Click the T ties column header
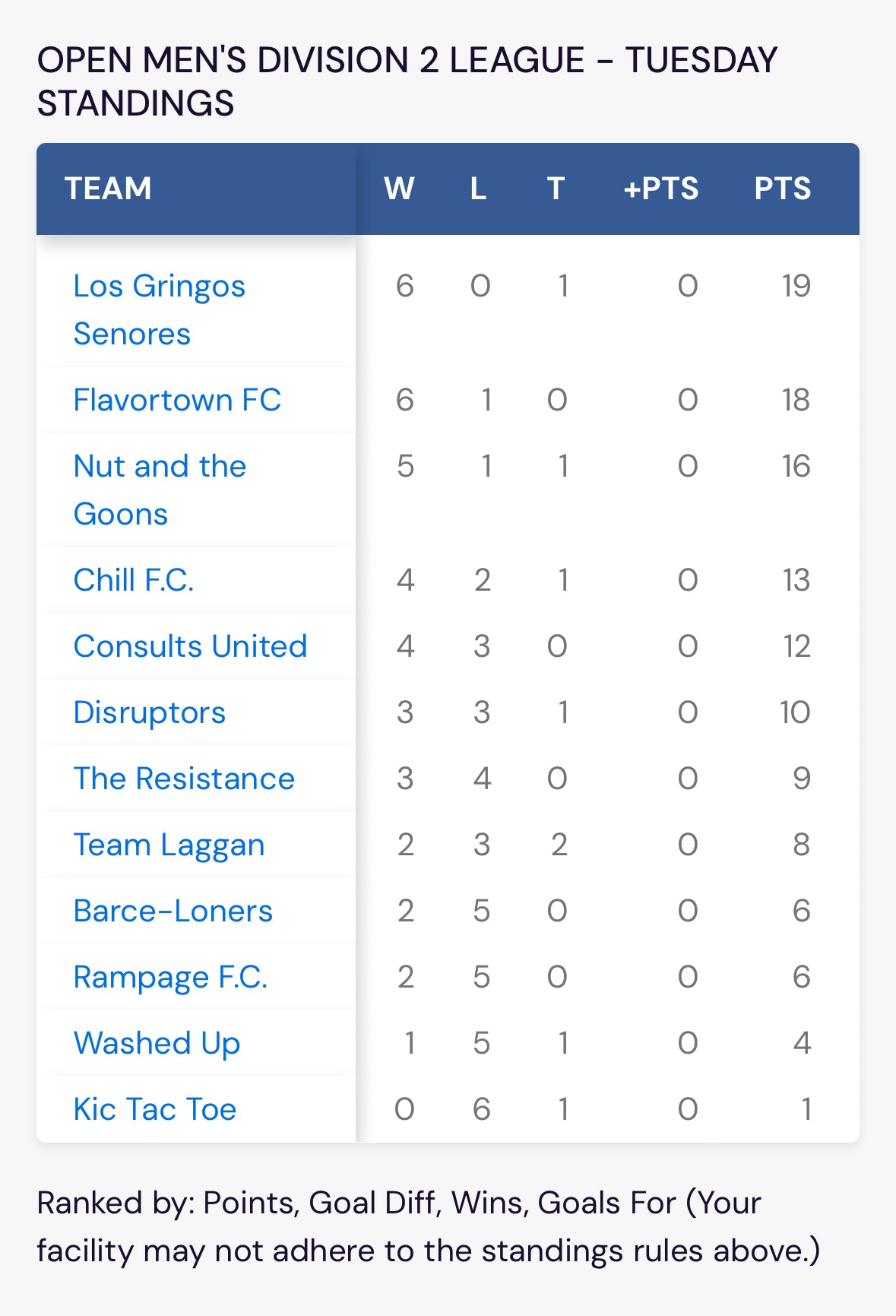 point(556,189)
